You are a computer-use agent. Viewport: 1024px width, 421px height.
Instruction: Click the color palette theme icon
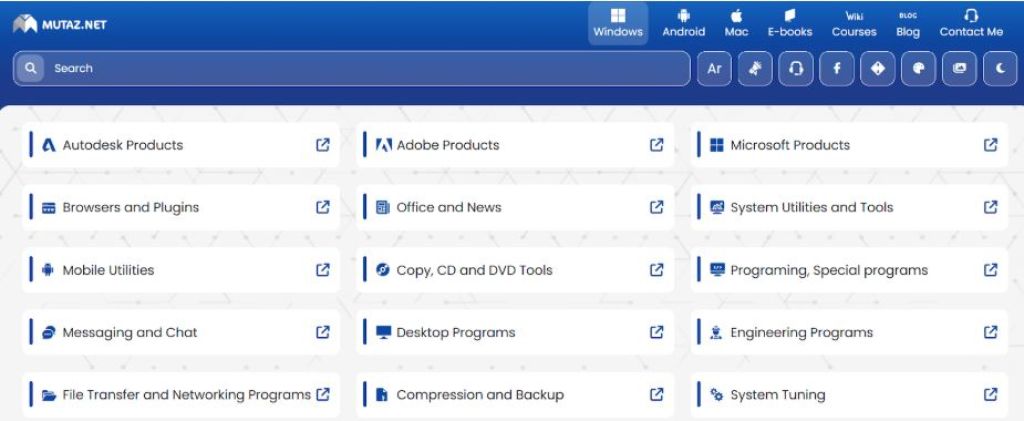pyautogui.click(x=918, y=69)
